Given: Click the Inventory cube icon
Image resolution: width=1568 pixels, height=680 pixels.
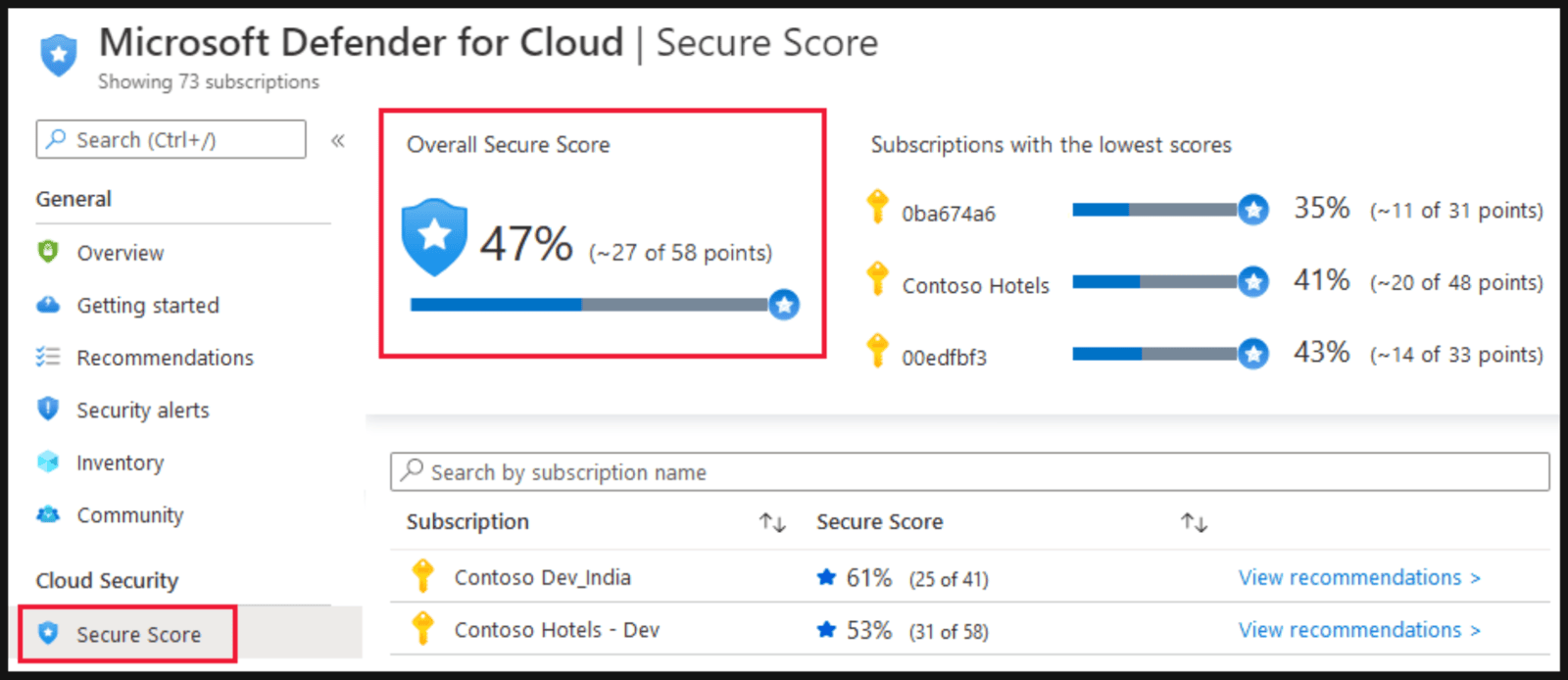Looking at the screenshot, I should [x=48, y=461].
